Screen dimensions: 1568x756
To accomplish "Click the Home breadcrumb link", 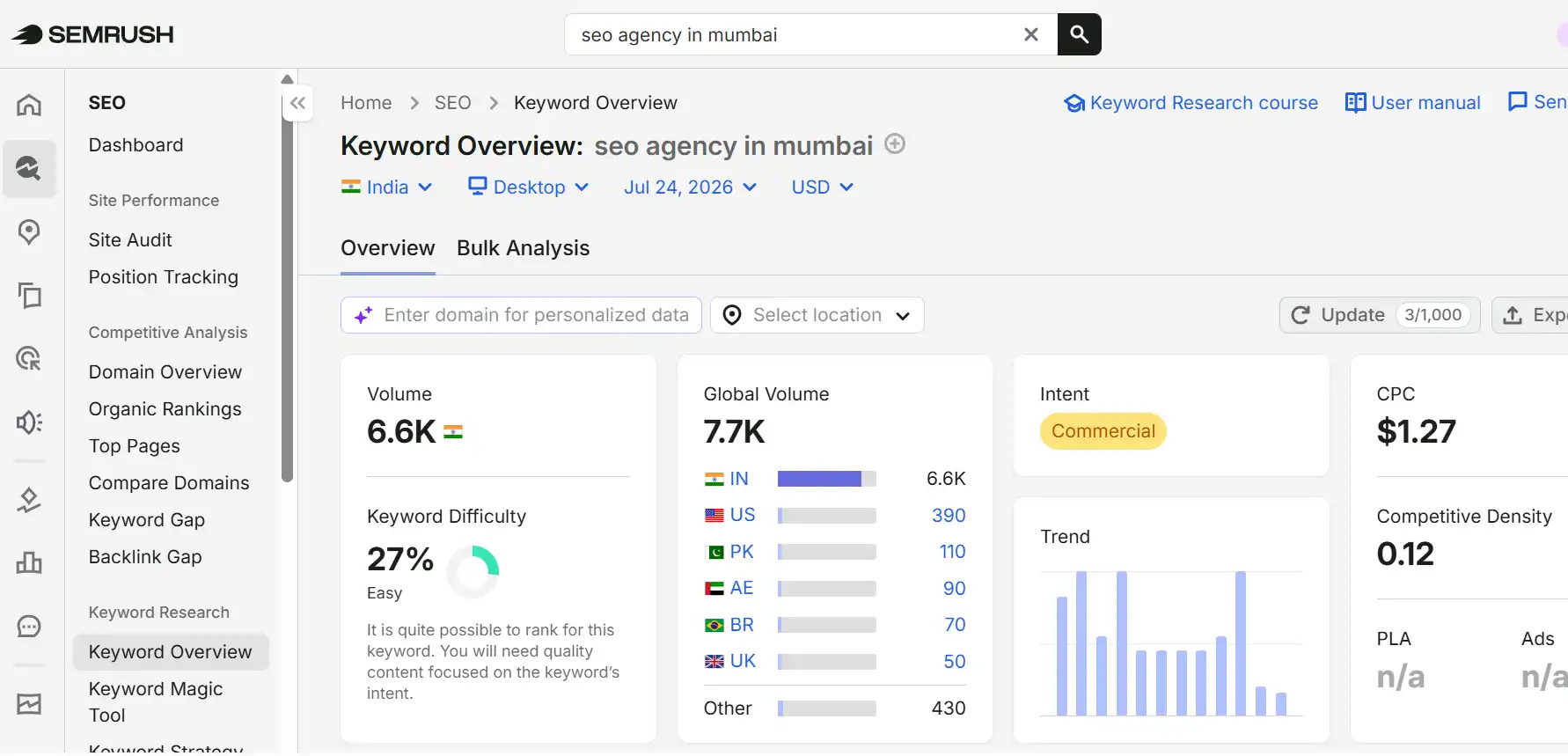I will [x=366, y=103].
